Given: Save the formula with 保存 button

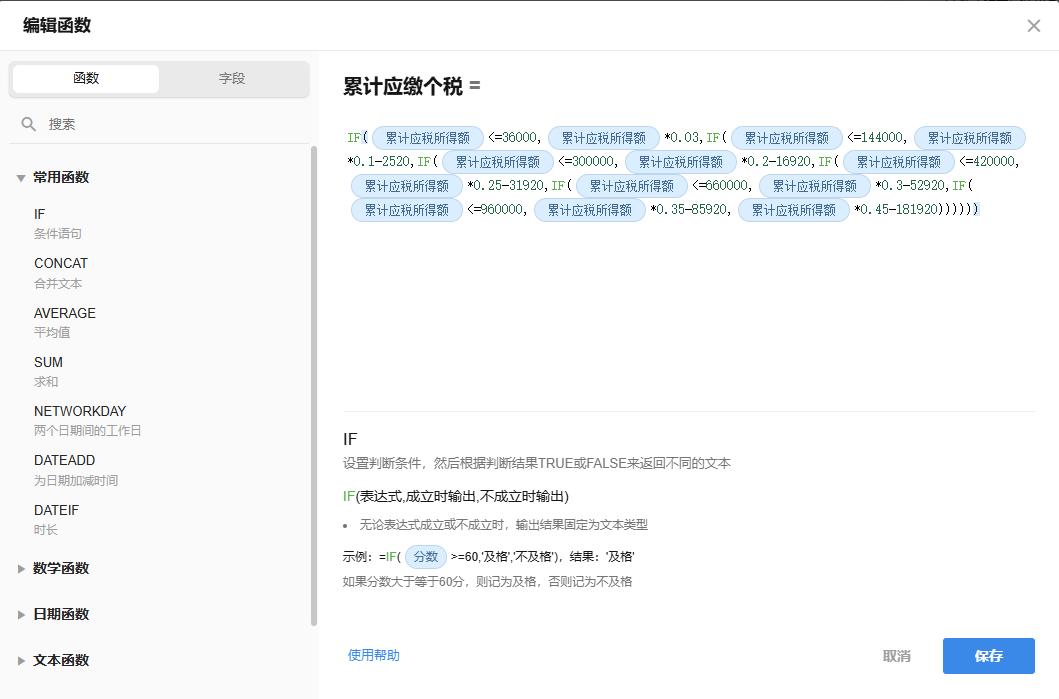Looking at the screenshot, I should click(x=988, y=656).
